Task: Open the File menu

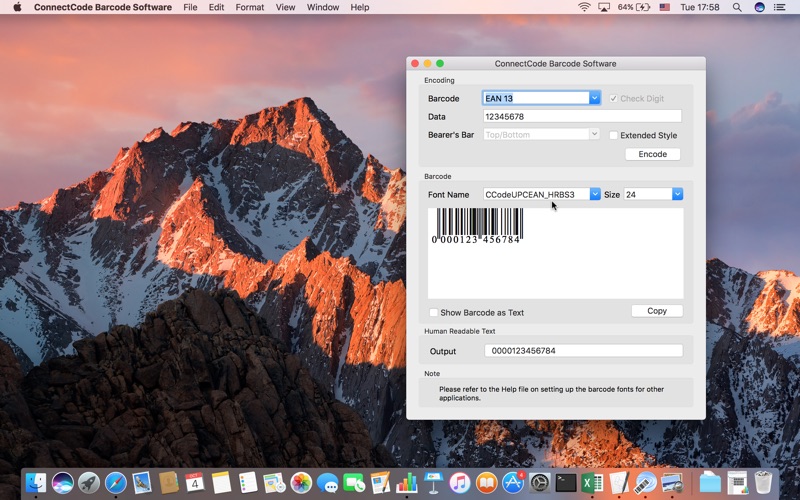Action: tap(190, 7)
